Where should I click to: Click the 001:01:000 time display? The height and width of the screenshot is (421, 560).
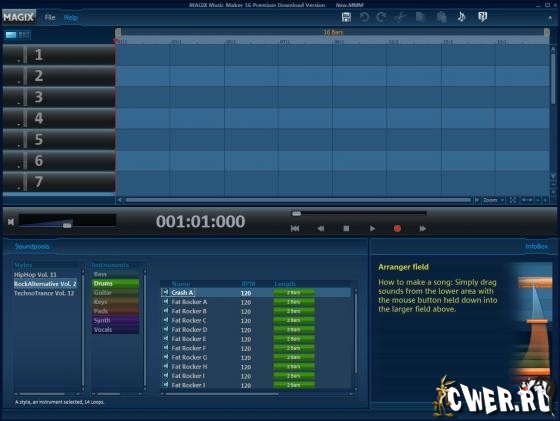tap(200, 221)
